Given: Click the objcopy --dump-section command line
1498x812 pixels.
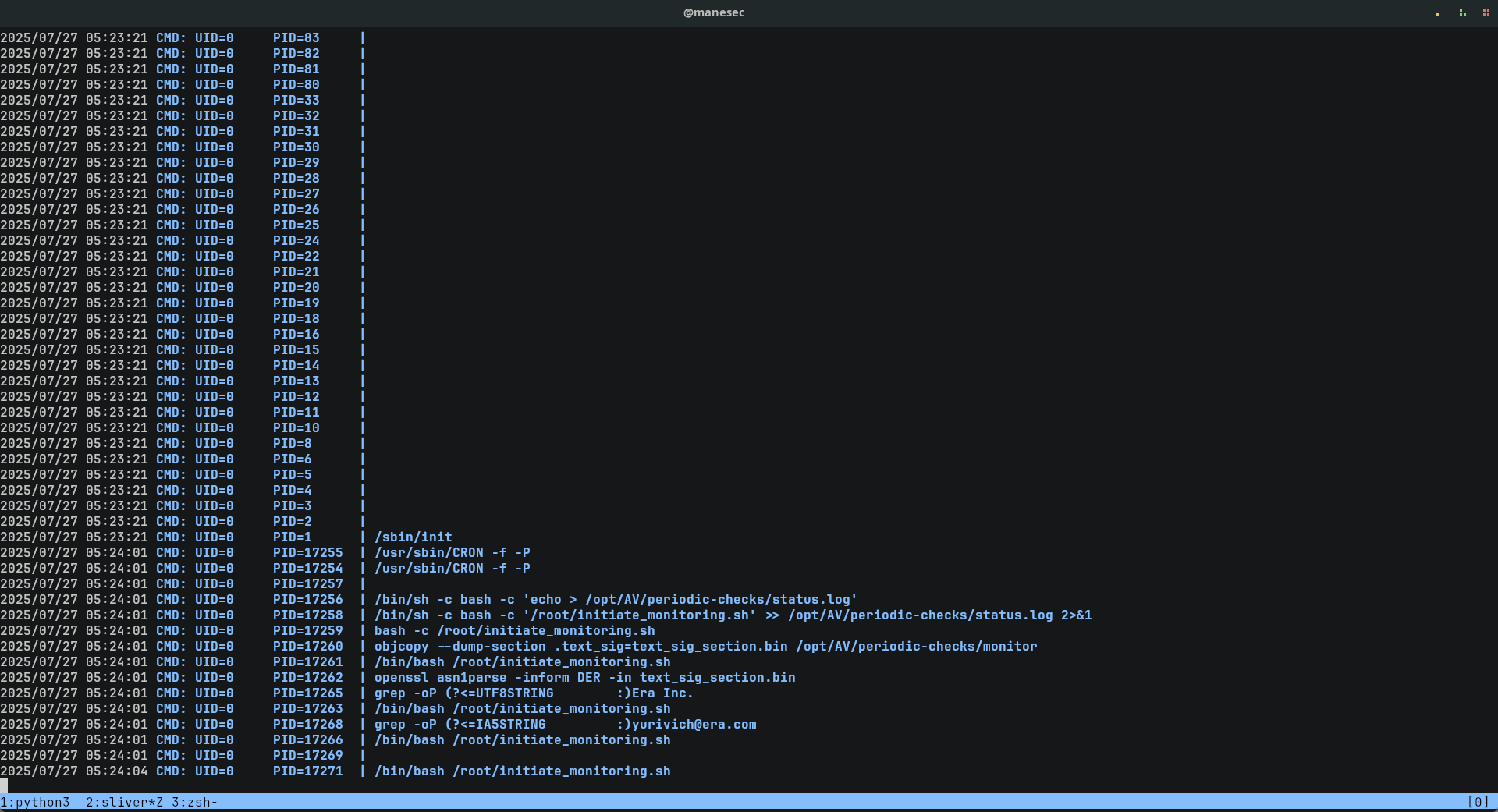Looking at the screenshot, I should tap(705, 646).
